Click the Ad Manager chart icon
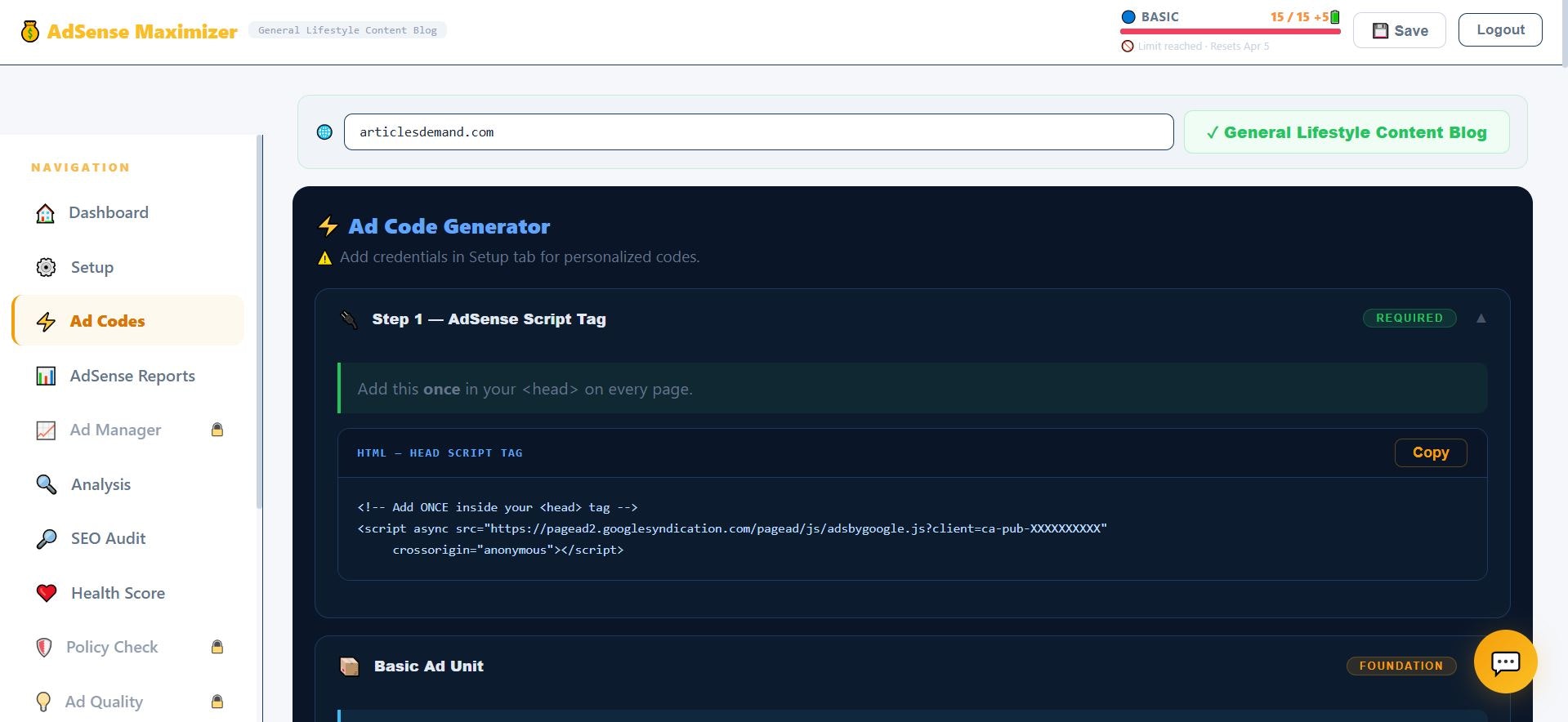The height and width of the screenshot is (722, 1568). click(47, 430)
